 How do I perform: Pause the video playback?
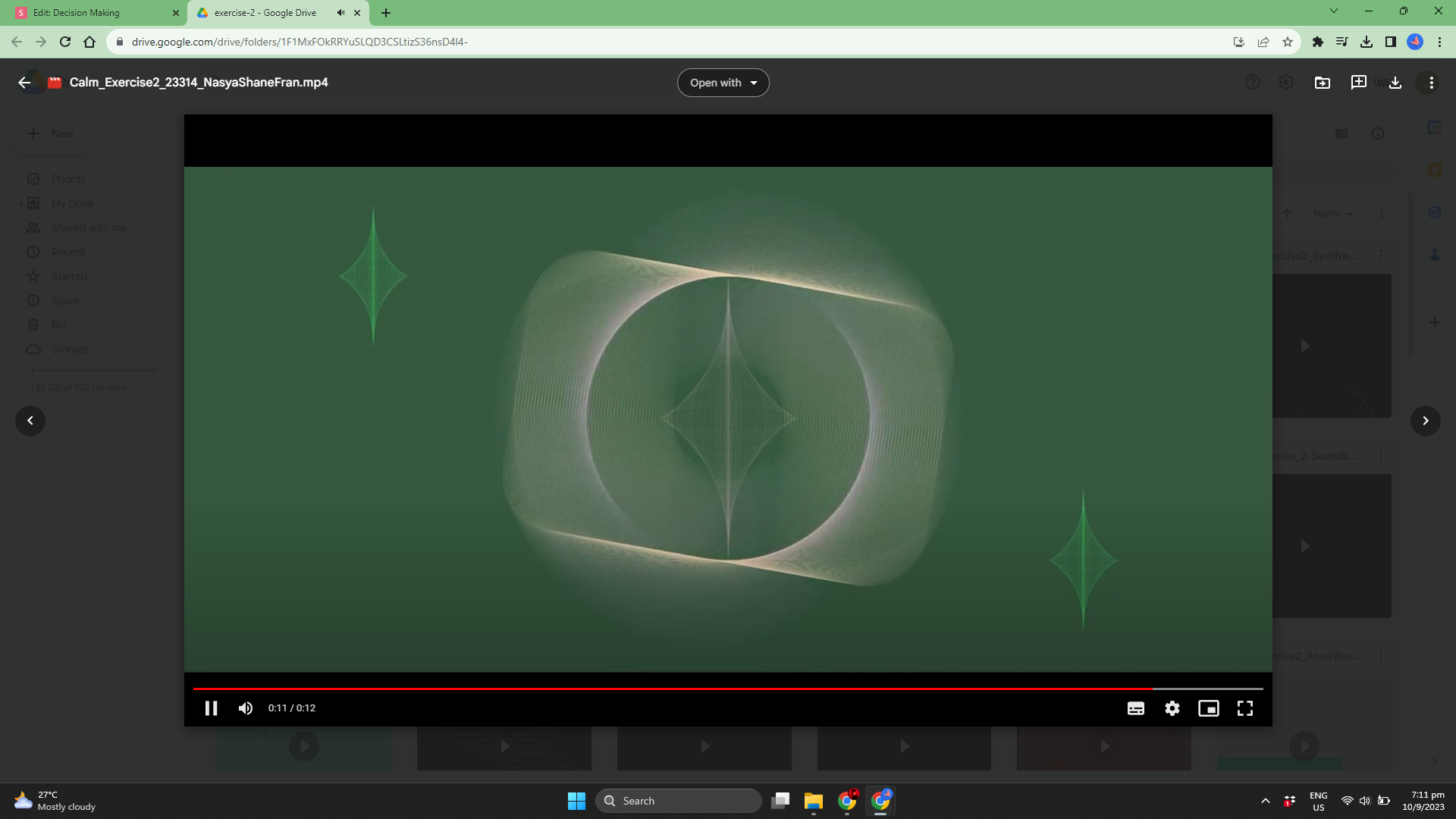point(211,708)
